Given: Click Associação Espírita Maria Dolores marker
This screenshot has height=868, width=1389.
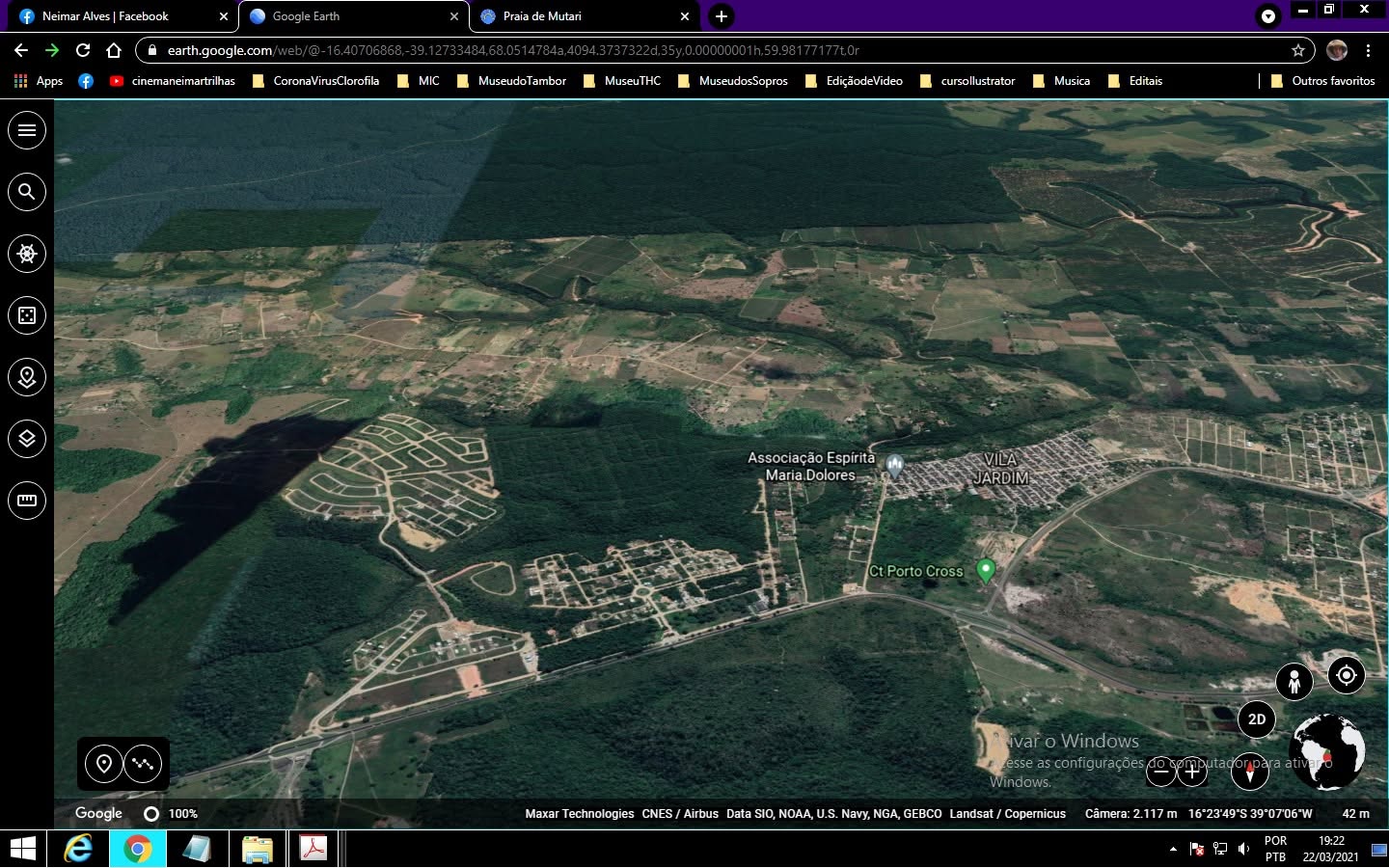Looking at the screenshot, I should (x=895, y=467).
